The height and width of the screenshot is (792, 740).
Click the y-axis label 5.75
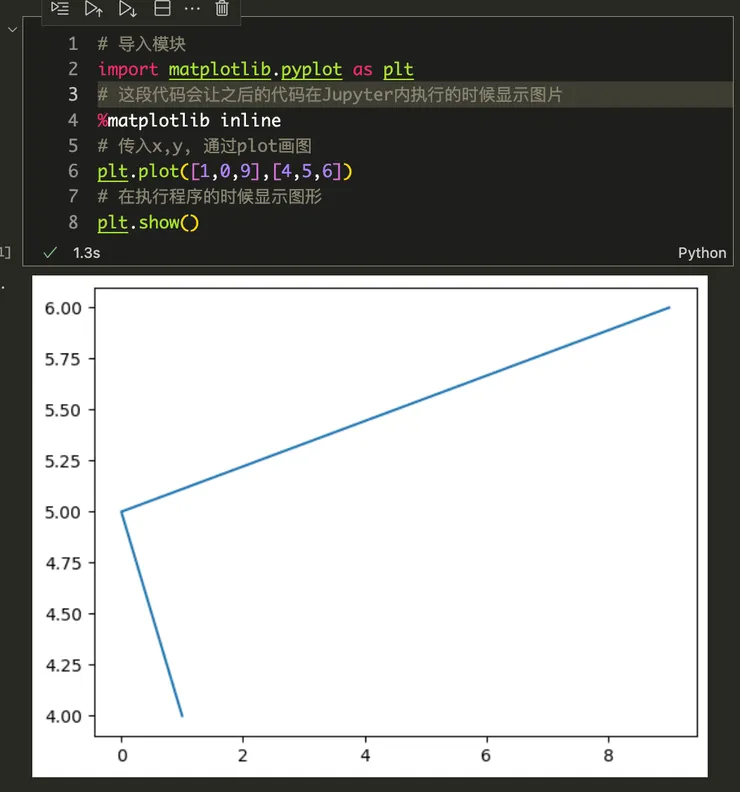[x=63, y=359]
